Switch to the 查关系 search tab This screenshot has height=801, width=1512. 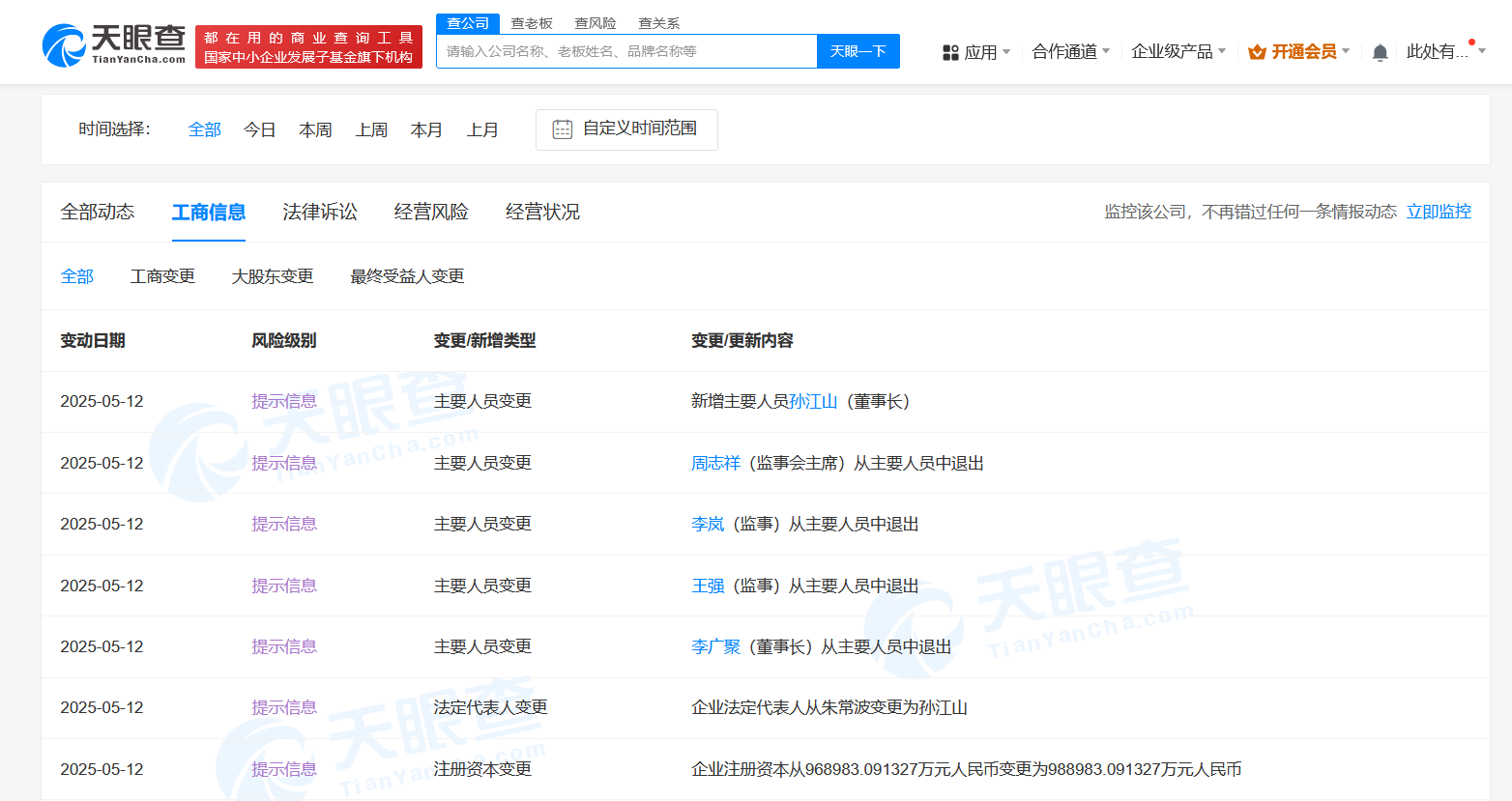click(659, 23)
